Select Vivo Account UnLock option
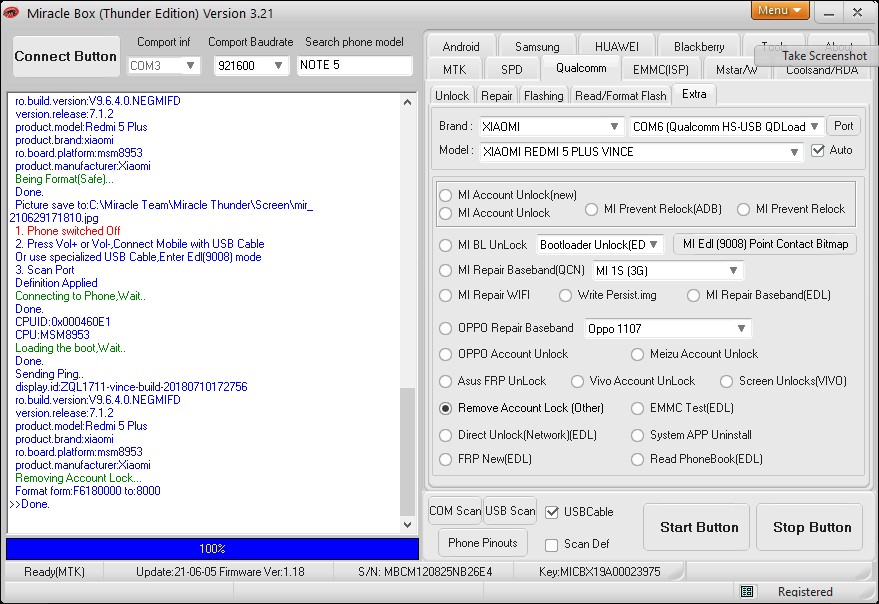Screen dimensions: 879x604 click(x=577, y=381)
